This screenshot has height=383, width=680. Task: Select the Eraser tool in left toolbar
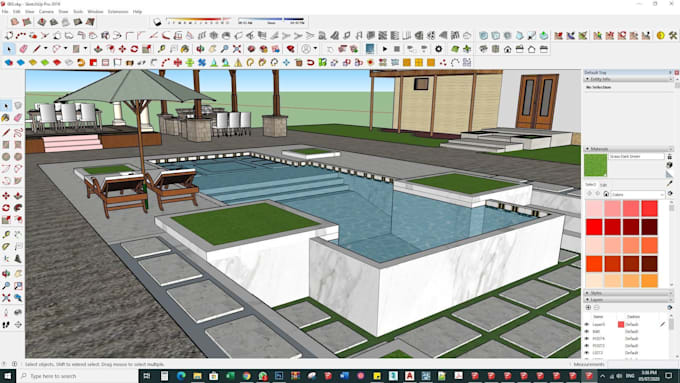point(18,117)
